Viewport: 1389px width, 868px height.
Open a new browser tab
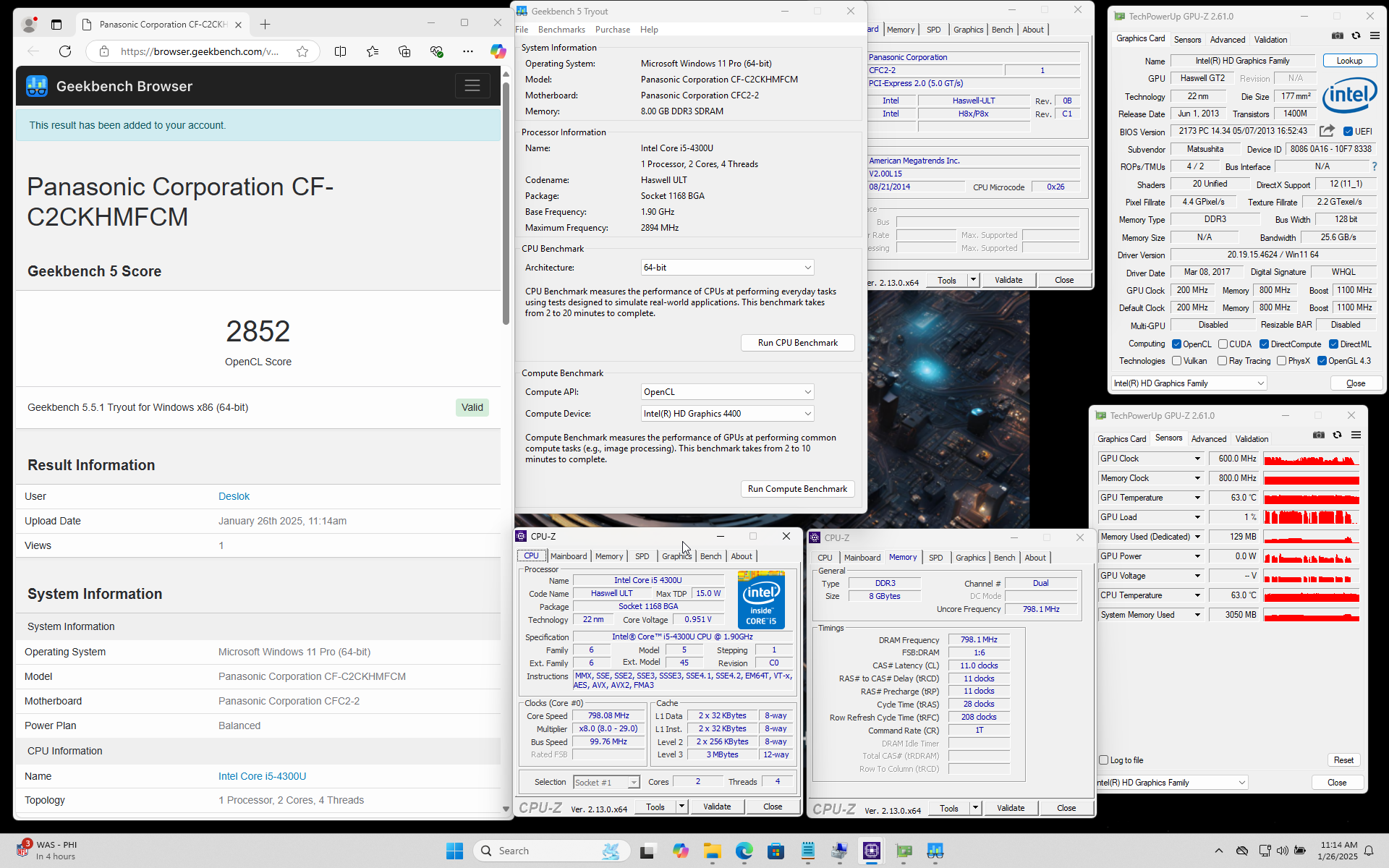pyautogui.click(x=266, y=24)
